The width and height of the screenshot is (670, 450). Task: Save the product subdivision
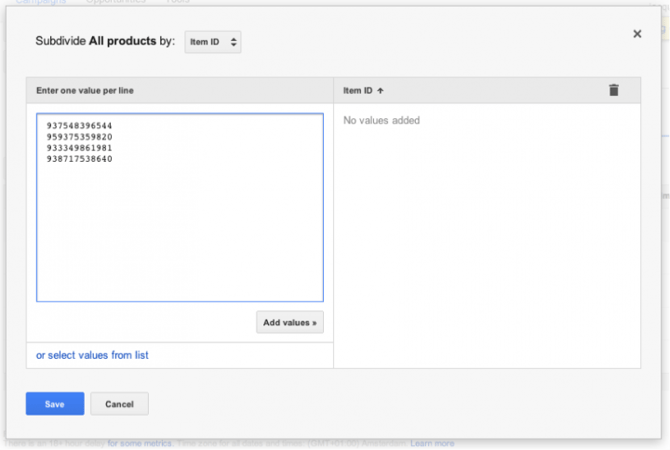click(x=54, y=404)
